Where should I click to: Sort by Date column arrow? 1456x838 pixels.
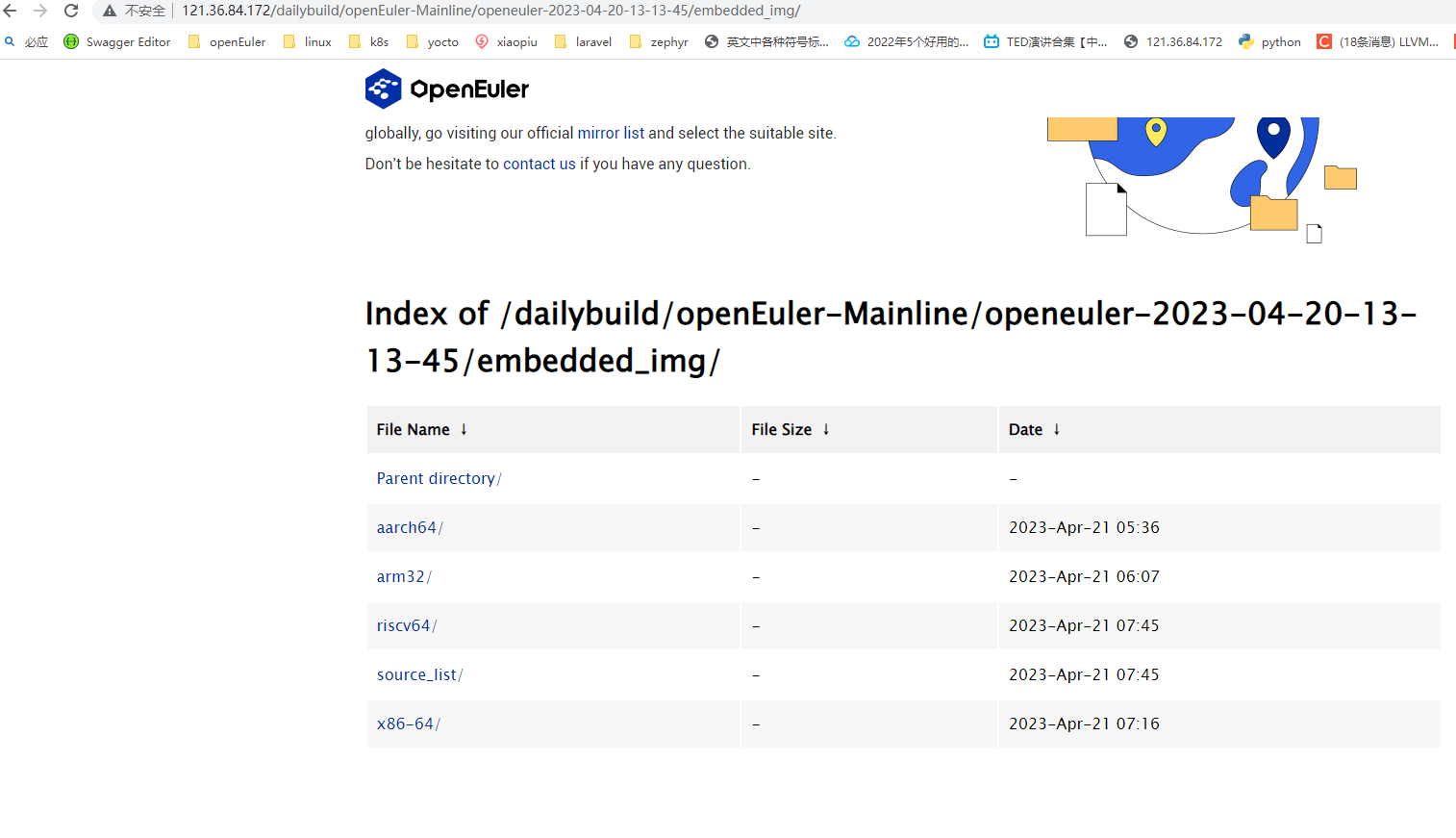point(1056,429)
